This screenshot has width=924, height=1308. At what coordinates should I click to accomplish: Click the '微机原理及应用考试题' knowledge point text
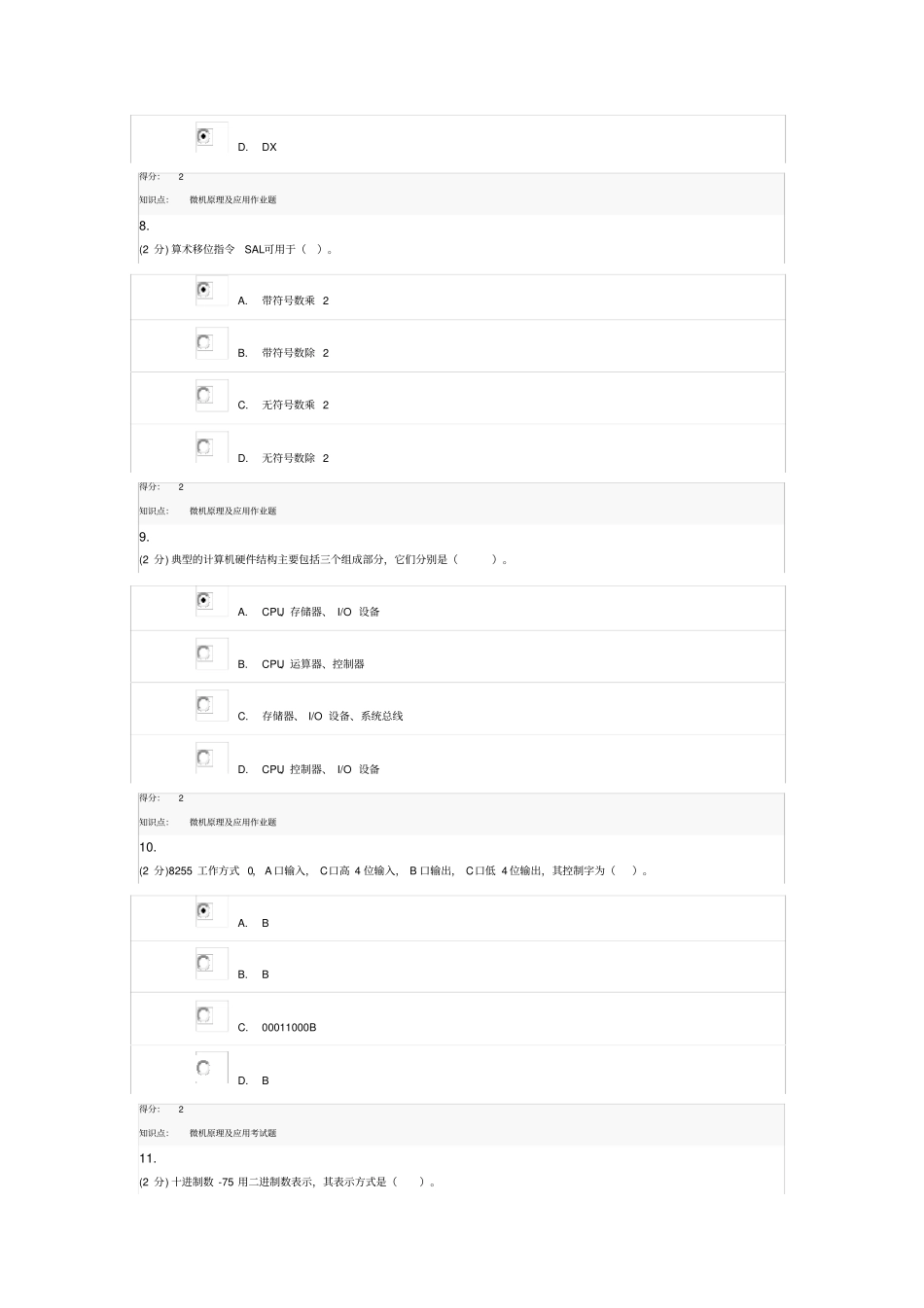click(232, 1133)
